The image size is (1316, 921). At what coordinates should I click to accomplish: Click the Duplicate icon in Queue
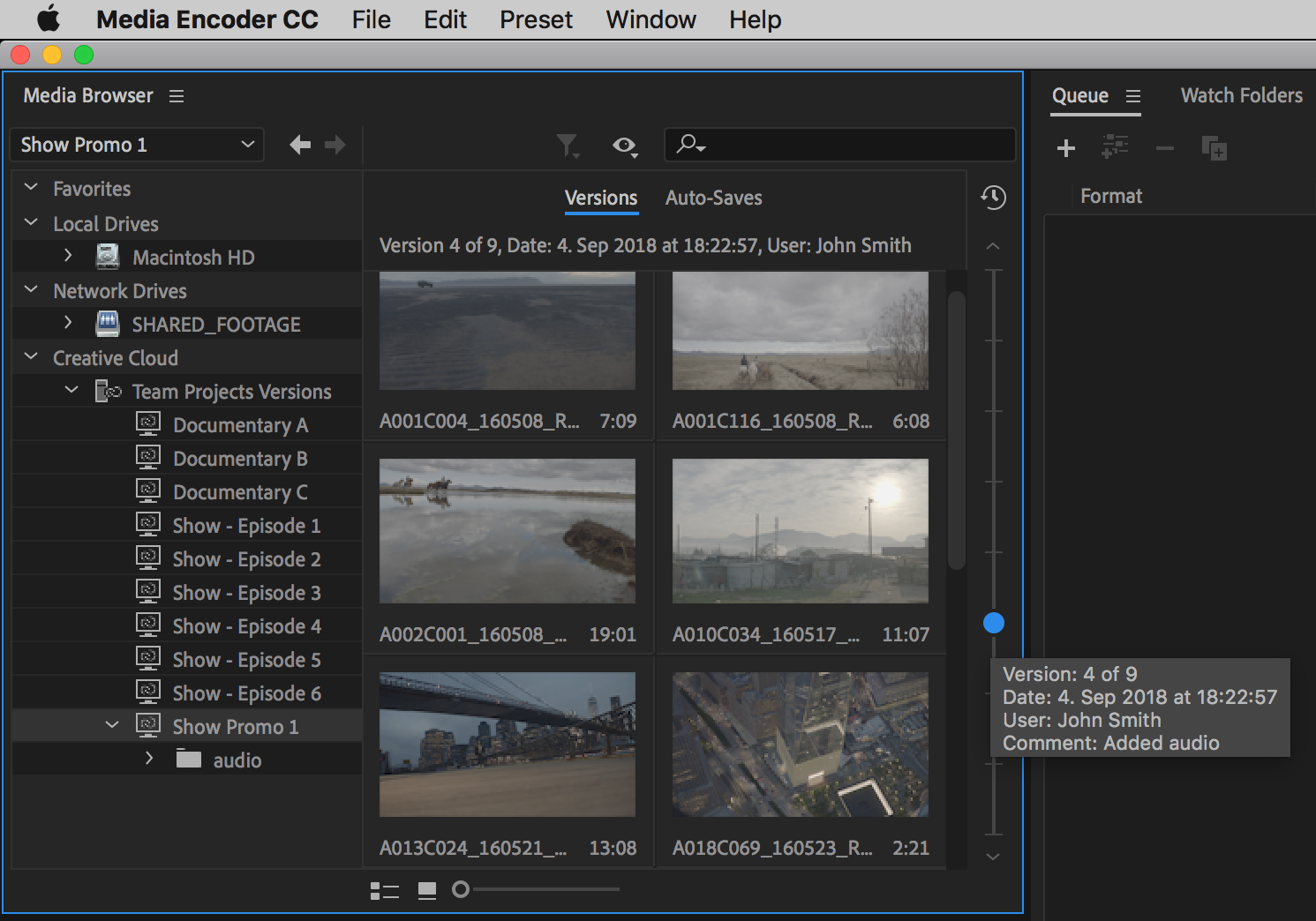pyautogui.click(x=1214, y=147)
